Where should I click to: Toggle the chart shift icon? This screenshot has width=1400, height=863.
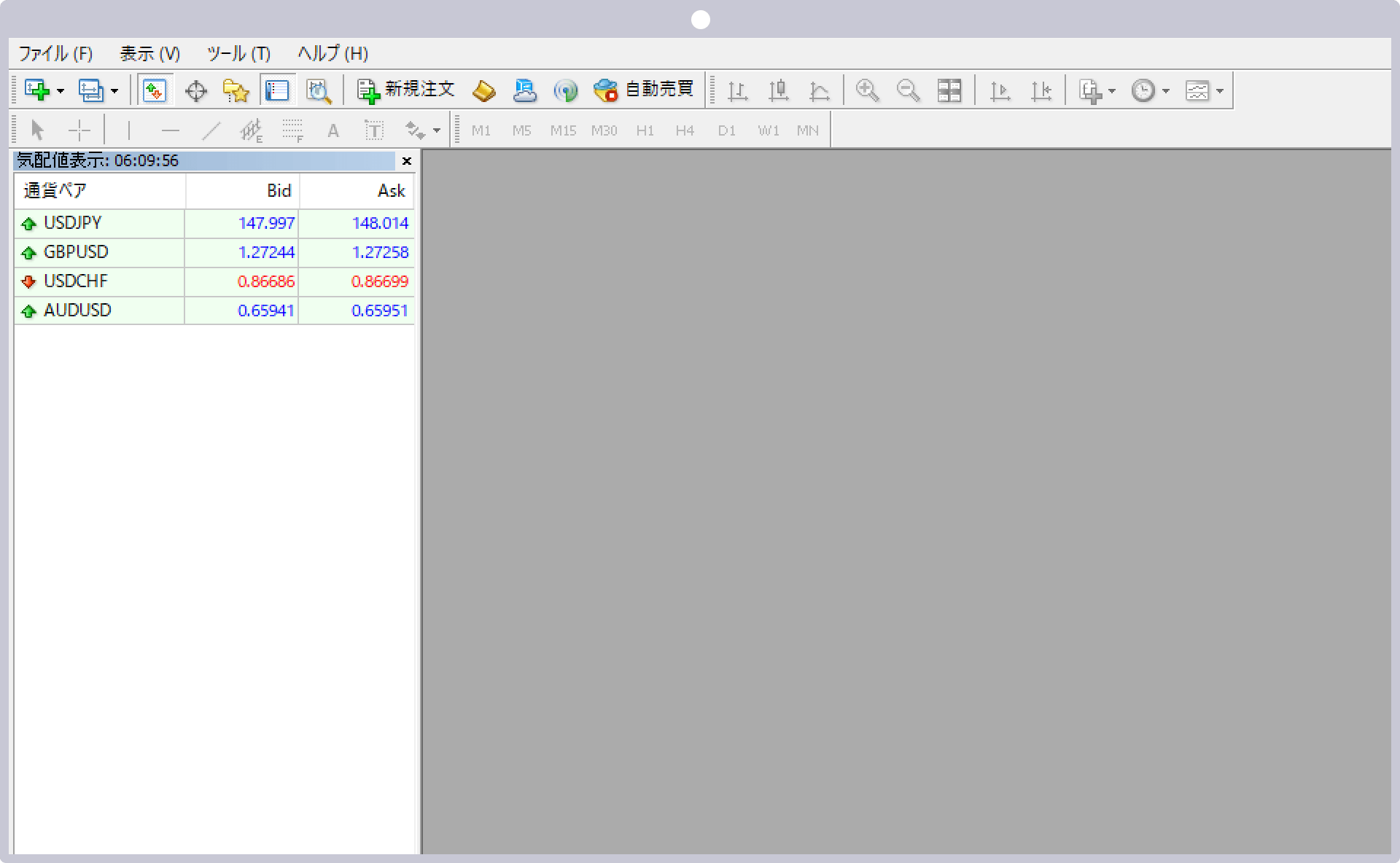pos(1041,90)
